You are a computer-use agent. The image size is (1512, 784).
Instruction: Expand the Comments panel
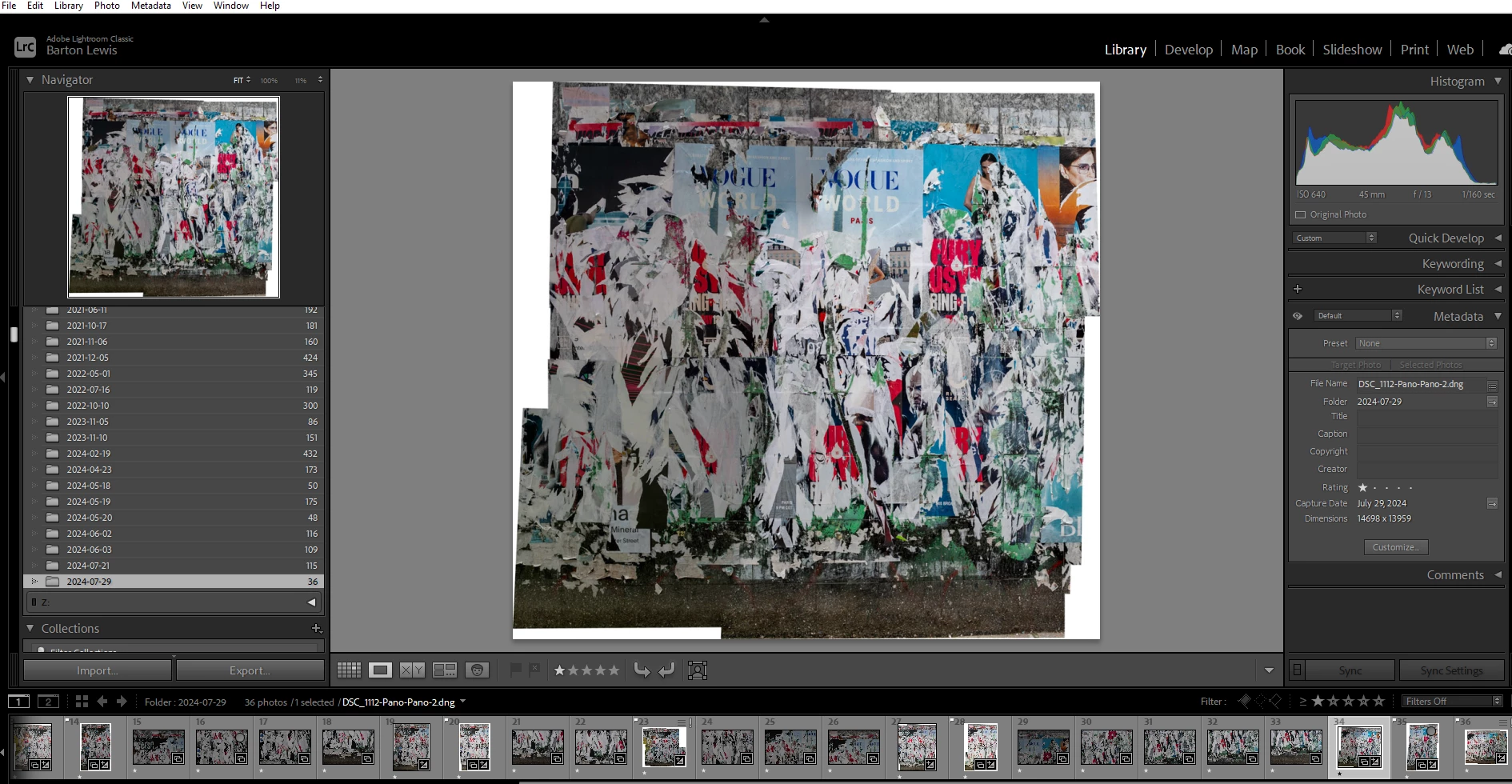pyautogui.click(x=1498, y=574)
